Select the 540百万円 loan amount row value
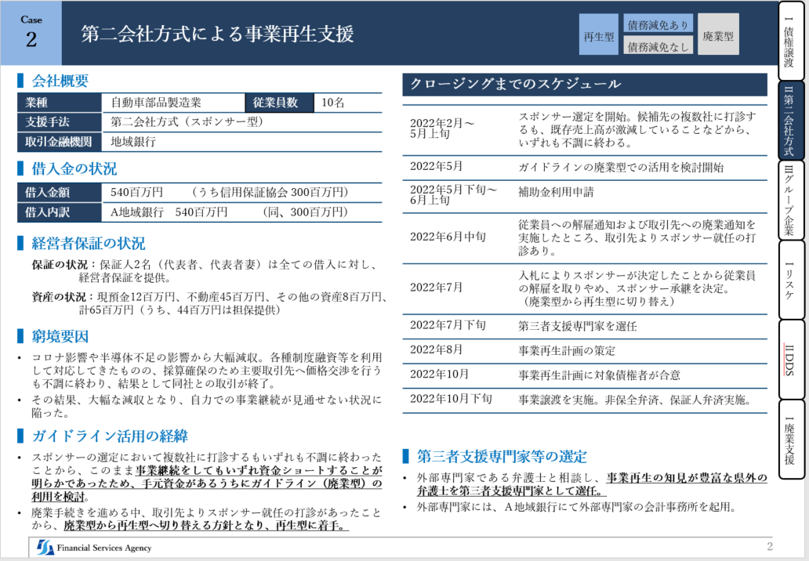Image resolution: width=809 pixels, height=561 pixels. click(x=241, y=193)
